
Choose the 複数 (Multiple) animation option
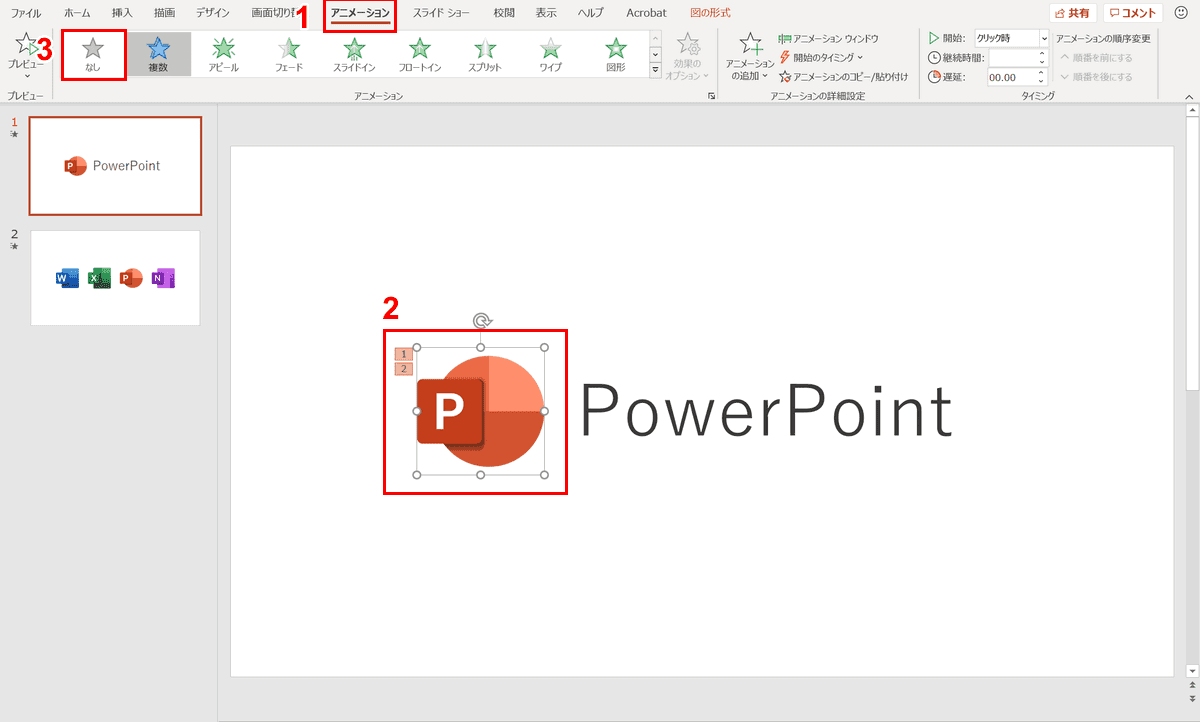[158, 55]
